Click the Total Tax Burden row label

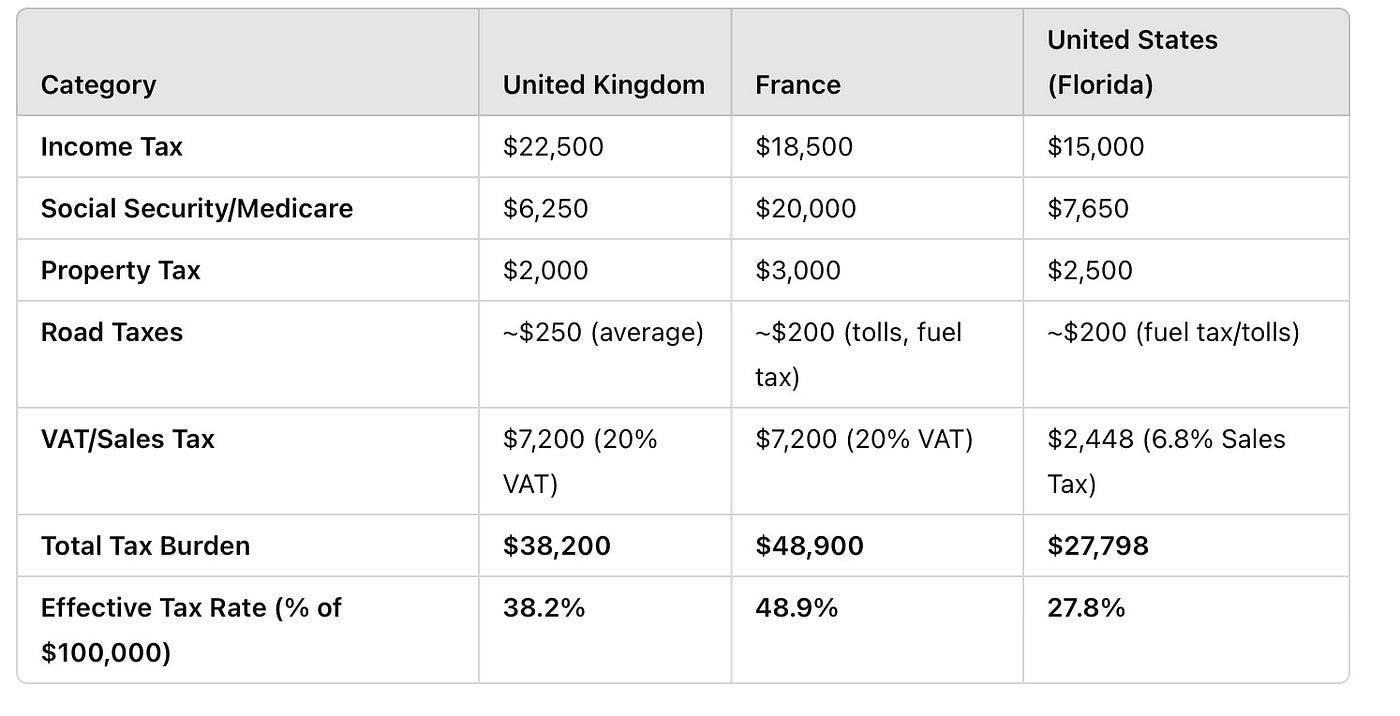145,546
